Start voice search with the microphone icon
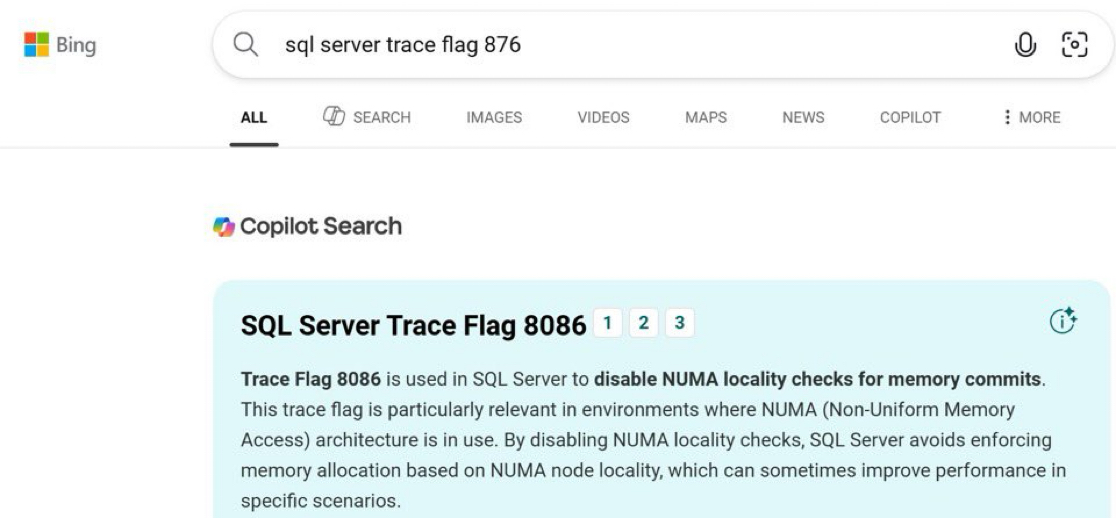The height and width of the screenshot is (518, 1116). [1023, 46]
